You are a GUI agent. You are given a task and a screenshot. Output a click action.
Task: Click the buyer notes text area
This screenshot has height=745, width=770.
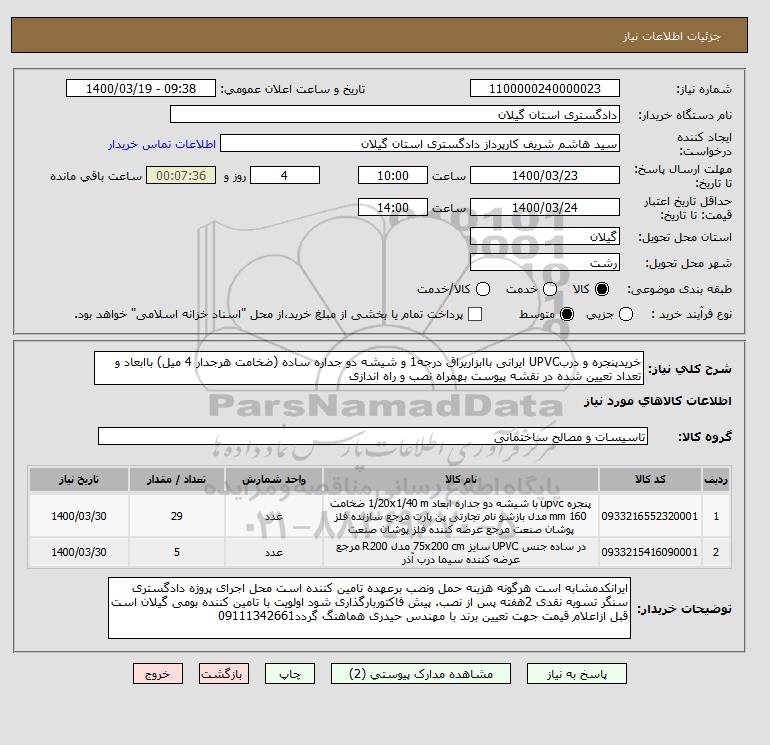tap(369, 608)
